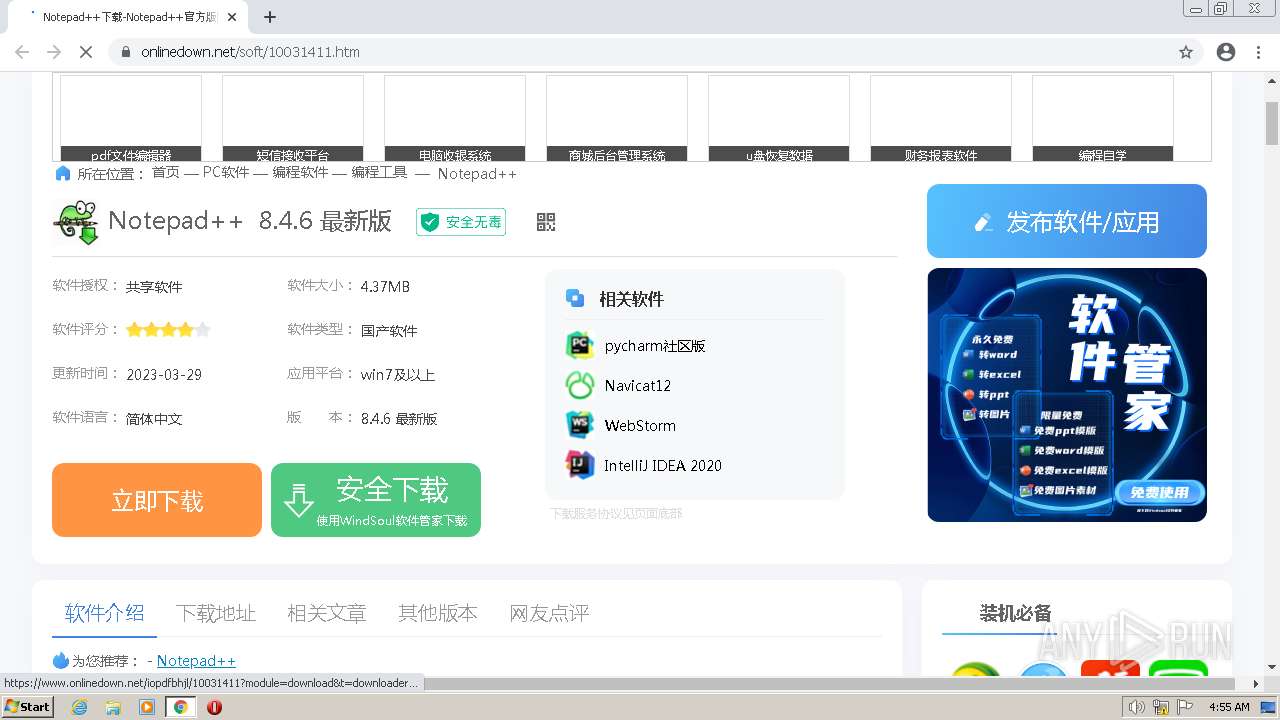Open the Chrome profile avatar

[1226, 52]
